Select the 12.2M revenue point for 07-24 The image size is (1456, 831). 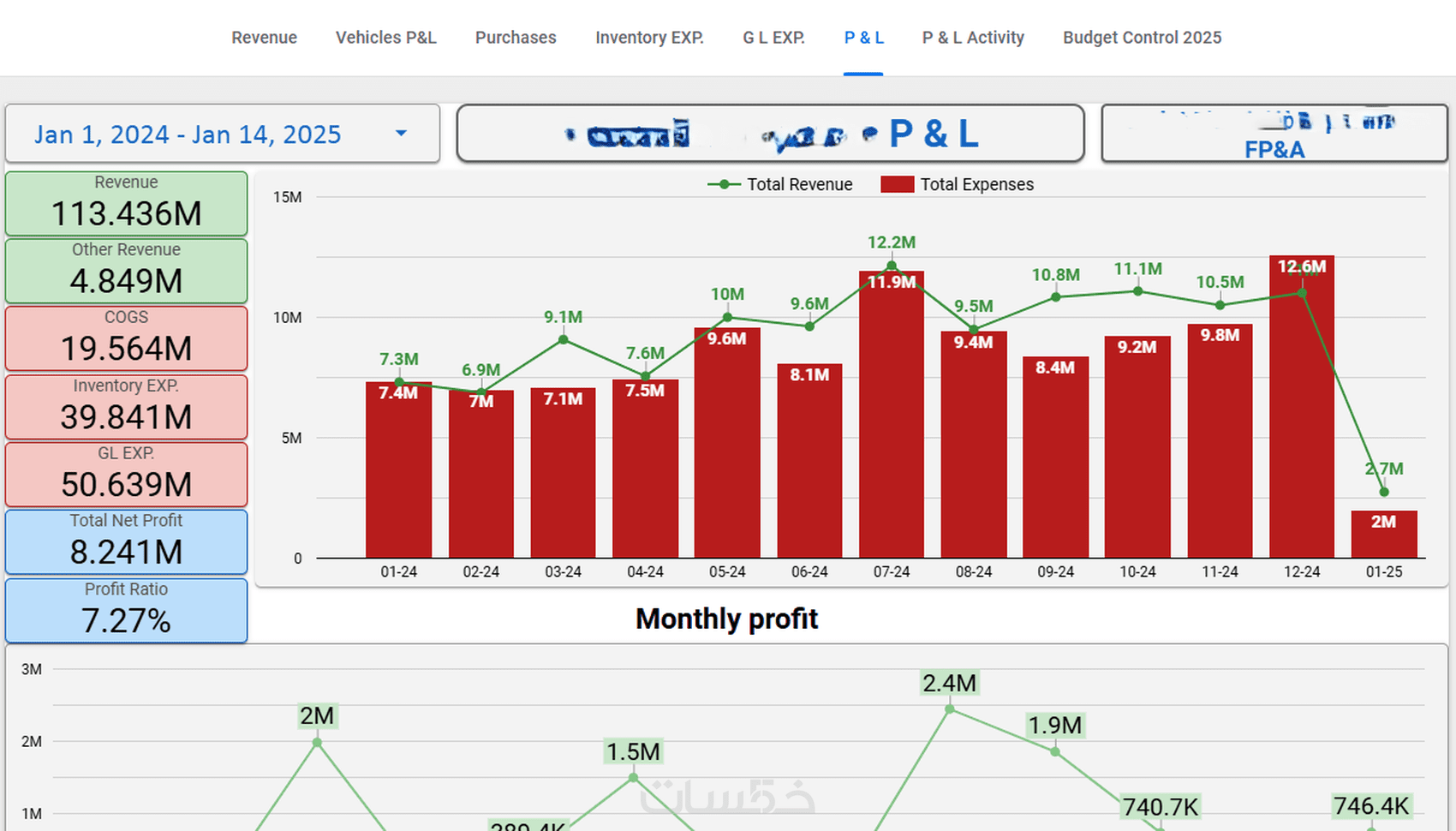point(892,266)
